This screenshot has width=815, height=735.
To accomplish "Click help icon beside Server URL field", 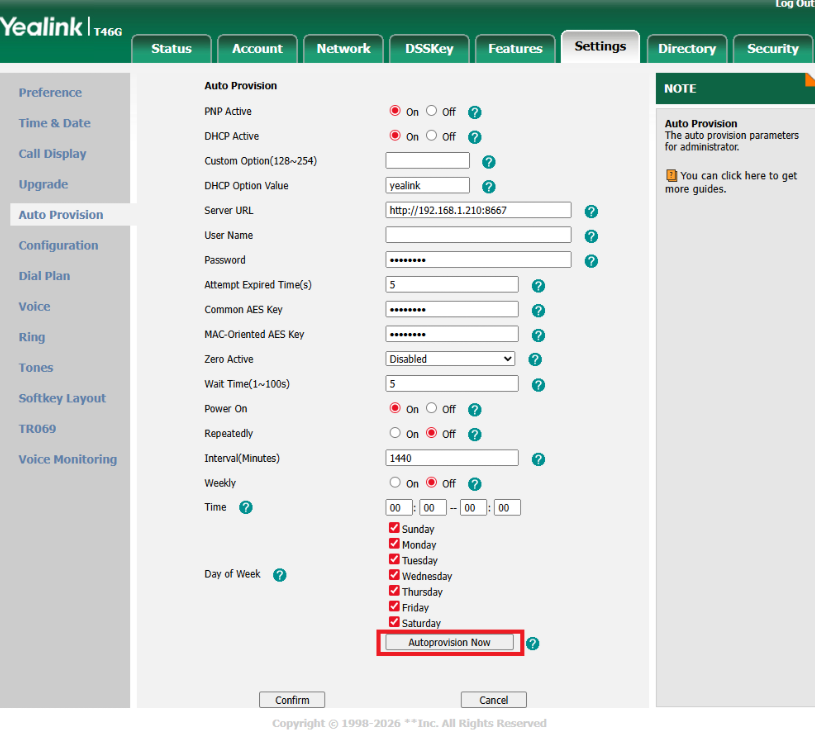I will pyautogui.click(x=591, y=211).
